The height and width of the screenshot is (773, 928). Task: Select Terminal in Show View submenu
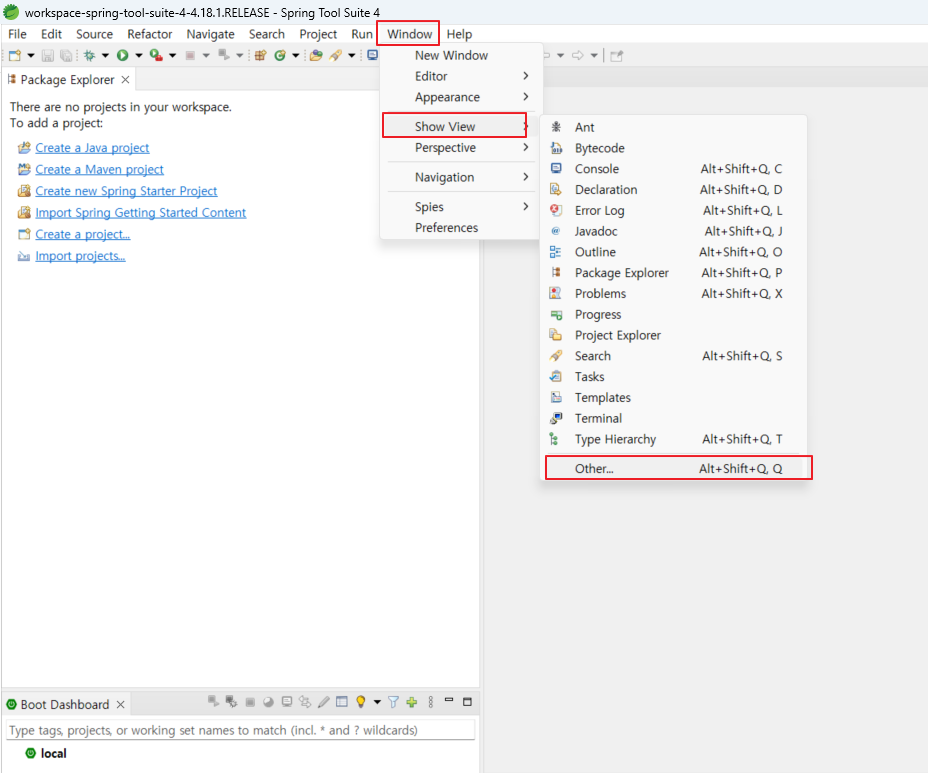tap(675, 418)
